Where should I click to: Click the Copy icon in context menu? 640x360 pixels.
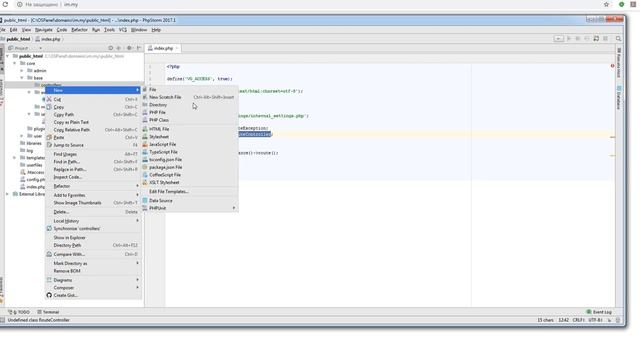[x=49, y=107]
